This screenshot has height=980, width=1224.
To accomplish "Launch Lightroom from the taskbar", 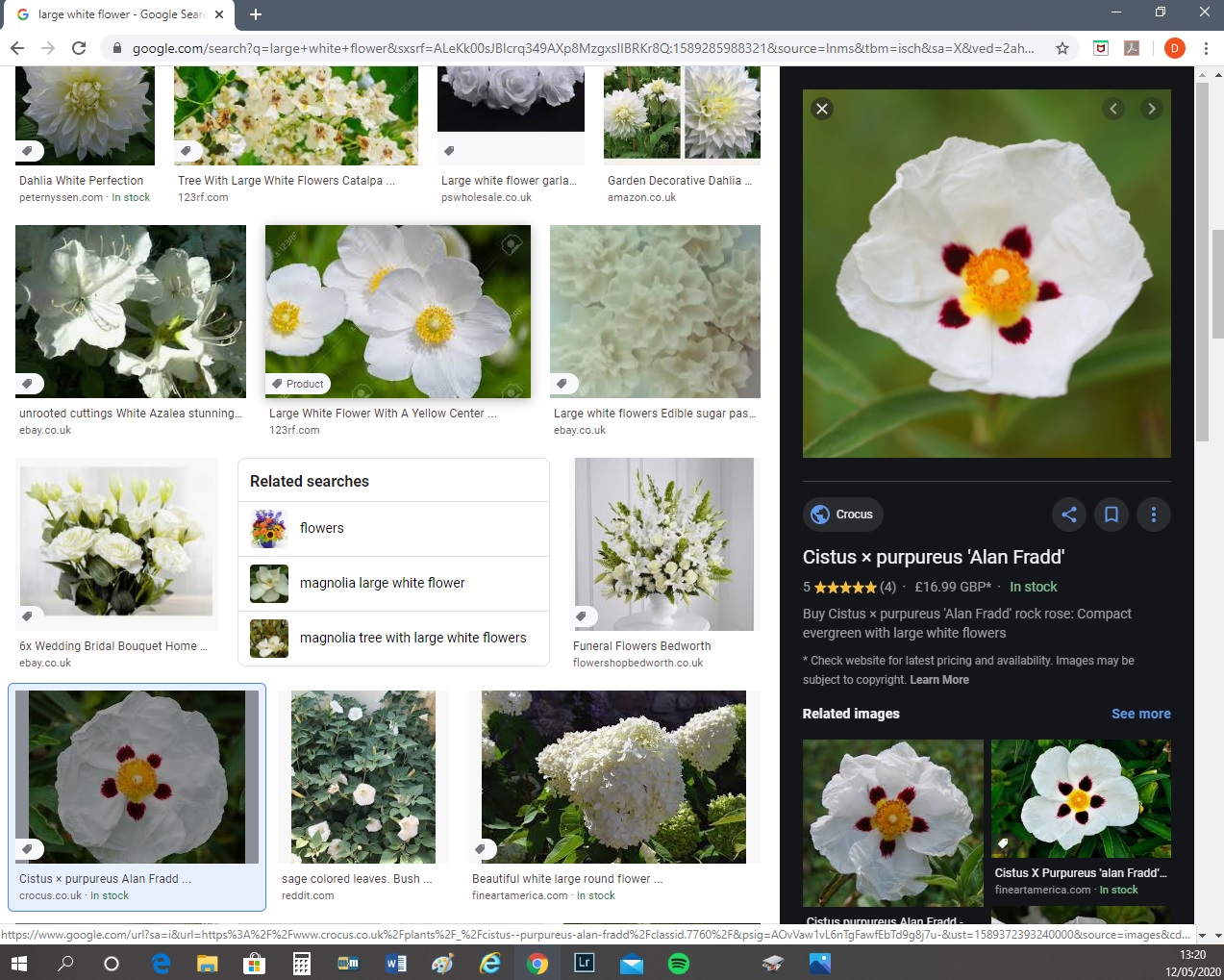I will pos(585,963).
